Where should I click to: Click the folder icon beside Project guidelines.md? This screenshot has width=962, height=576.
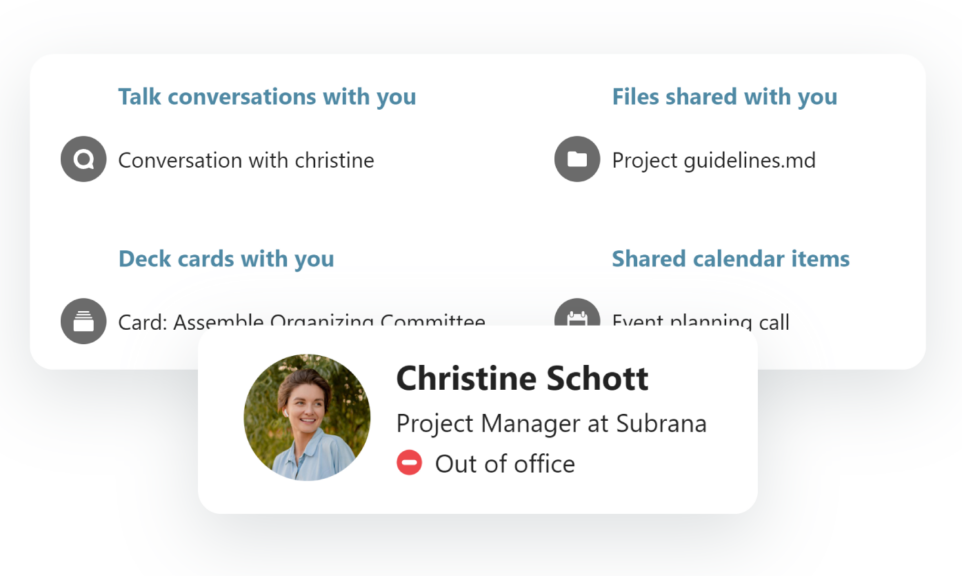(x=576, y=158)
